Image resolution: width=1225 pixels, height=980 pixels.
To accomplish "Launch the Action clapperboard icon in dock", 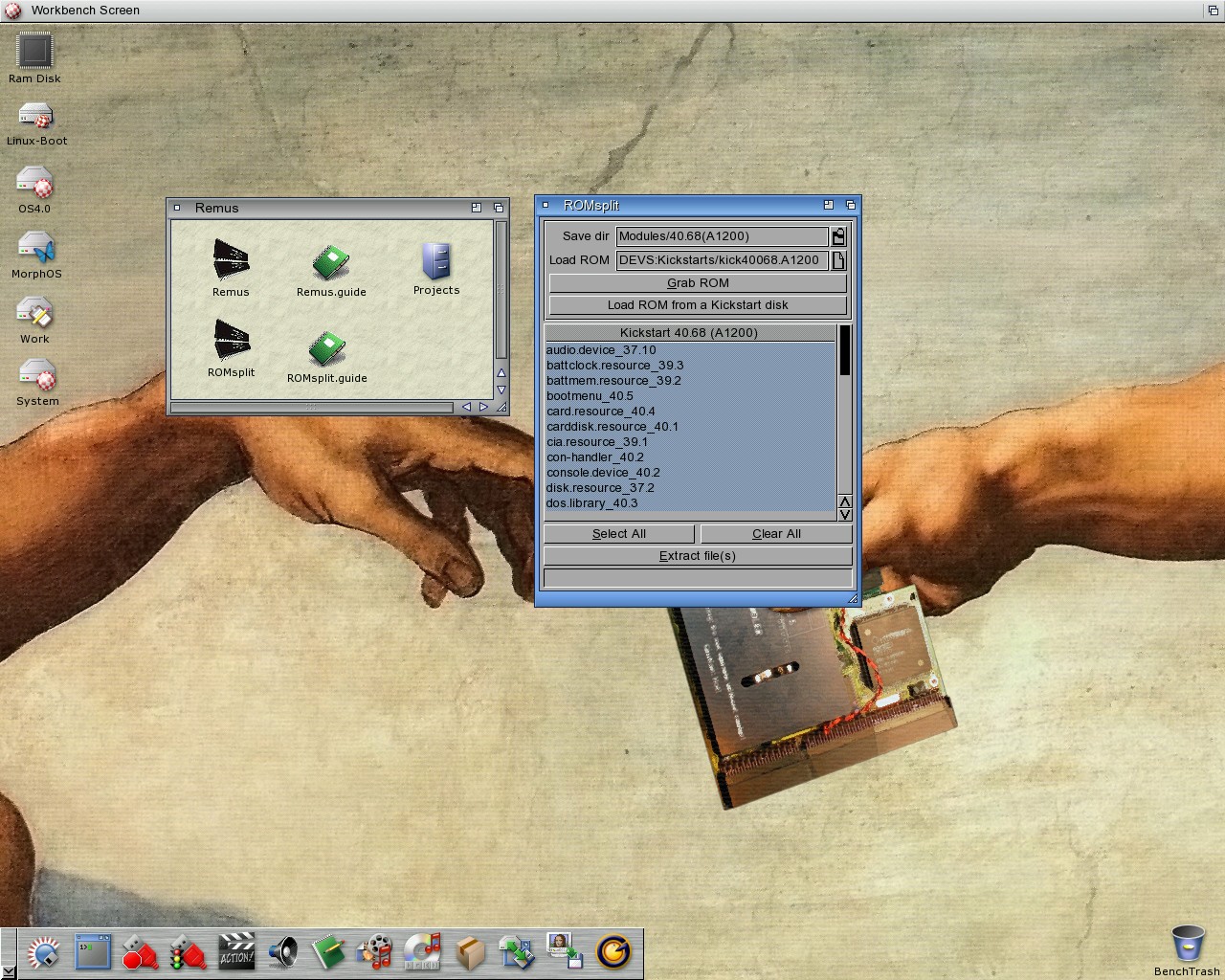I will [x=236, y=952].
